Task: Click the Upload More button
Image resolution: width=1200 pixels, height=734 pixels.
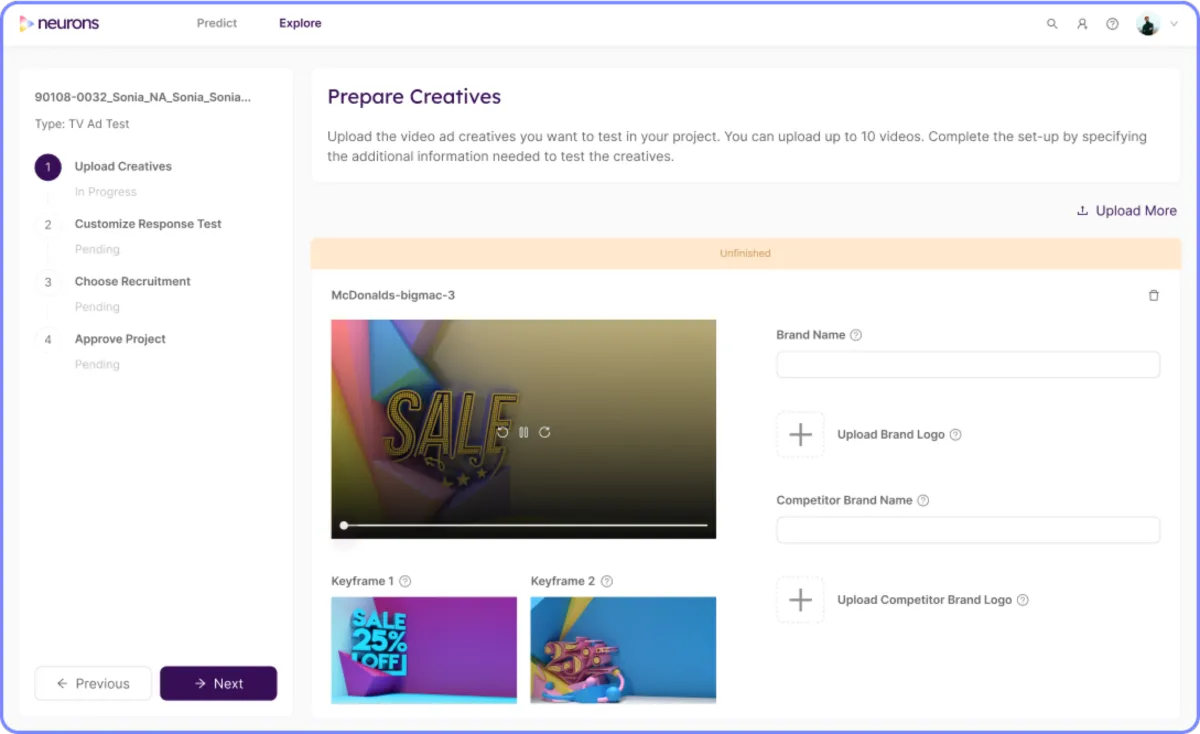Action: click(1126, 211)
